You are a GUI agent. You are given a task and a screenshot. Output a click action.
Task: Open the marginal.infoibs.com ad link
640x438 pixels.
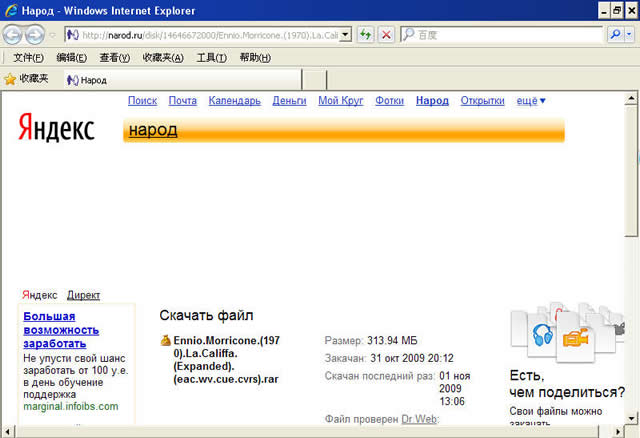coord(71,407)
